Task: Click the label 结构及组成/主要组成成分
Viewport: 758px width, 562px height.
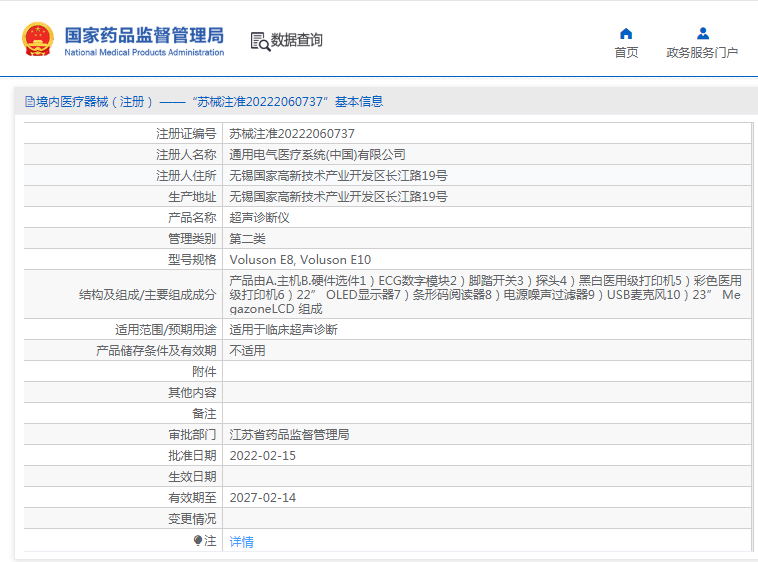Action: point(147,294)
